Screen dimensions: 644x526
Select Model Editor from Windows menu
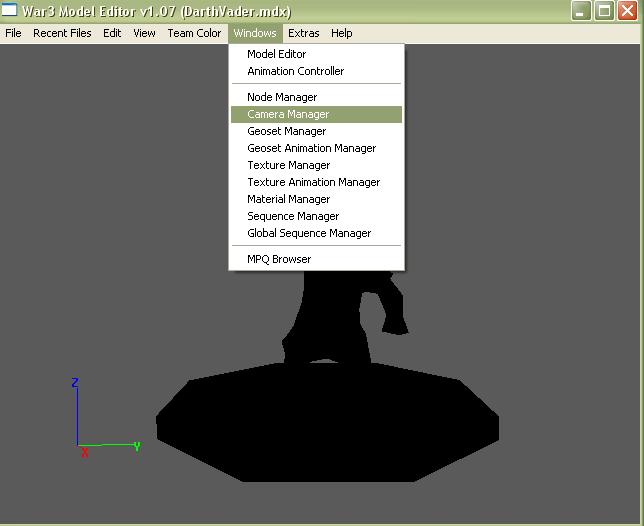pos(316,54)
